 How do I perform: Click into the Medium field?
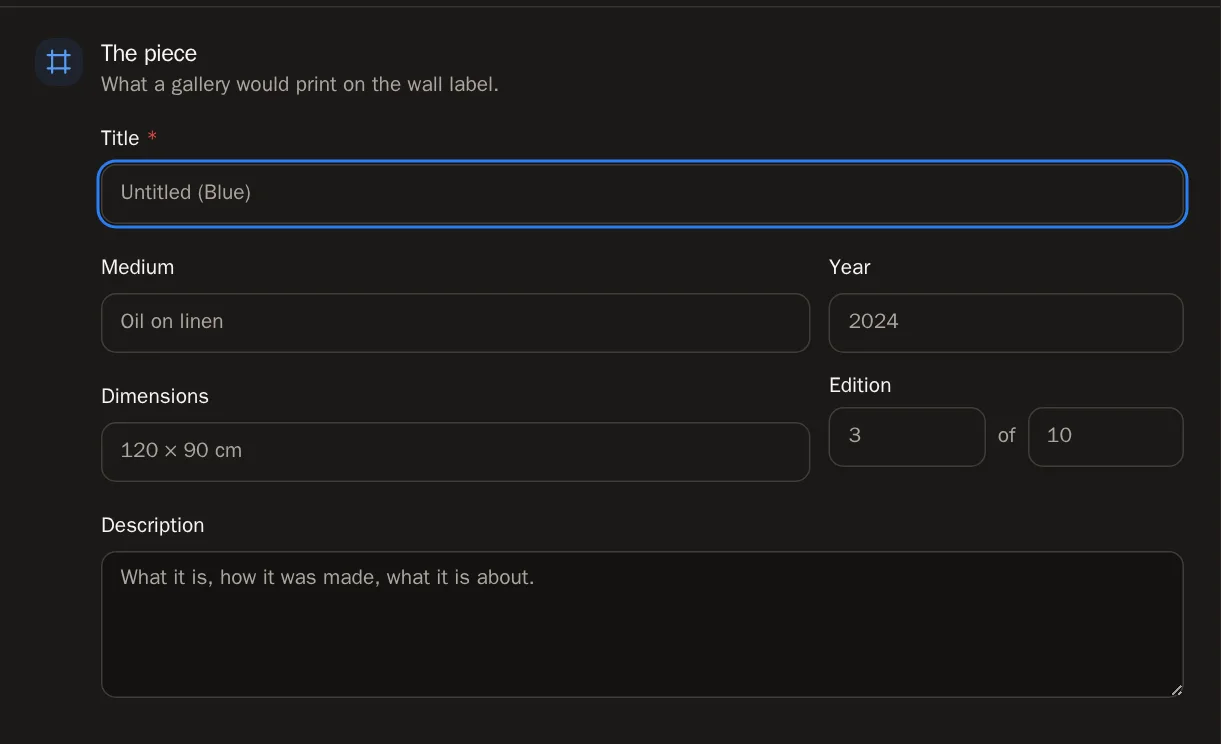(455, 322)
